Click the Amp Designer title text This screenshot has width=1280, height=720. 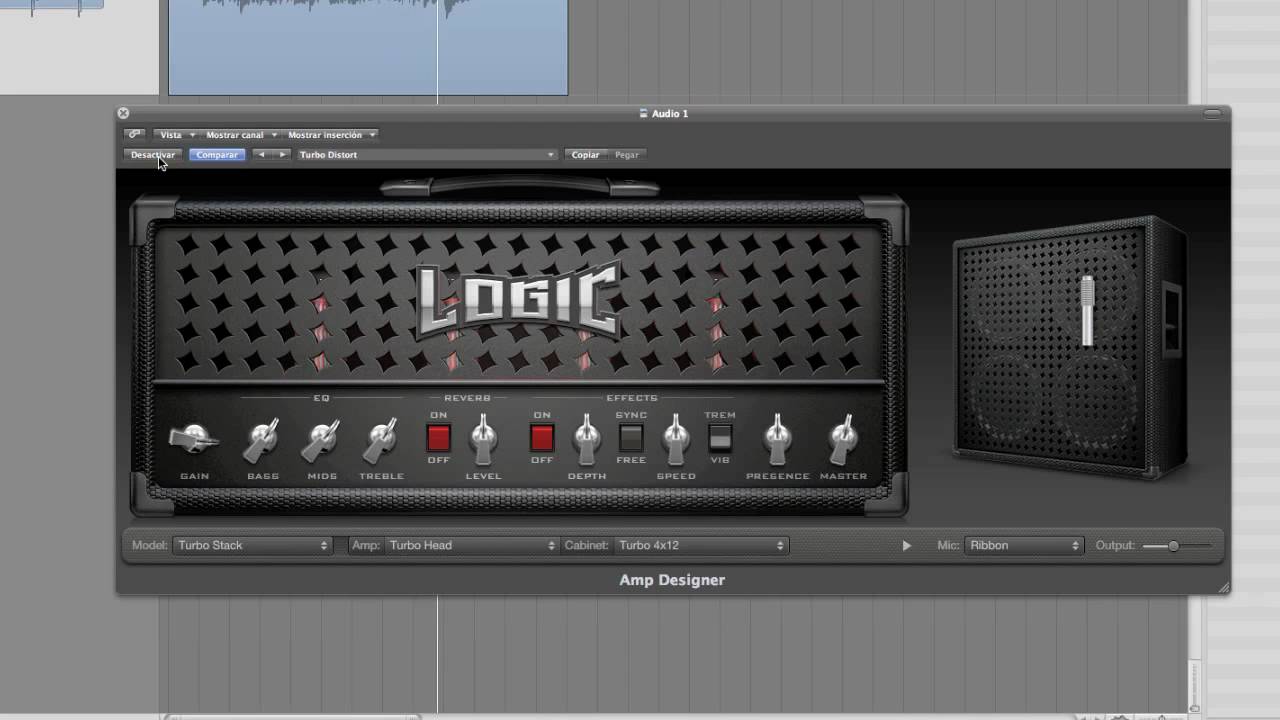[672, 580]
